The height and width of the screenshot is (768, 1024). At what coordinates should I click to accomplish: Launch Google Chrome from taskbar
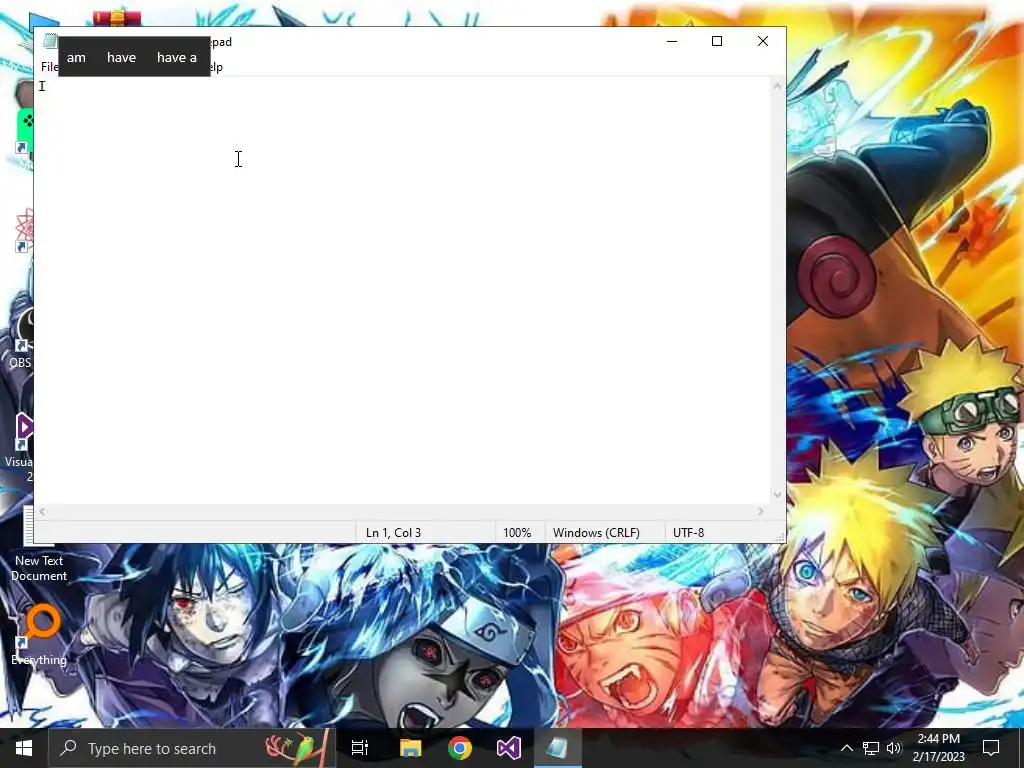(460, 748)
